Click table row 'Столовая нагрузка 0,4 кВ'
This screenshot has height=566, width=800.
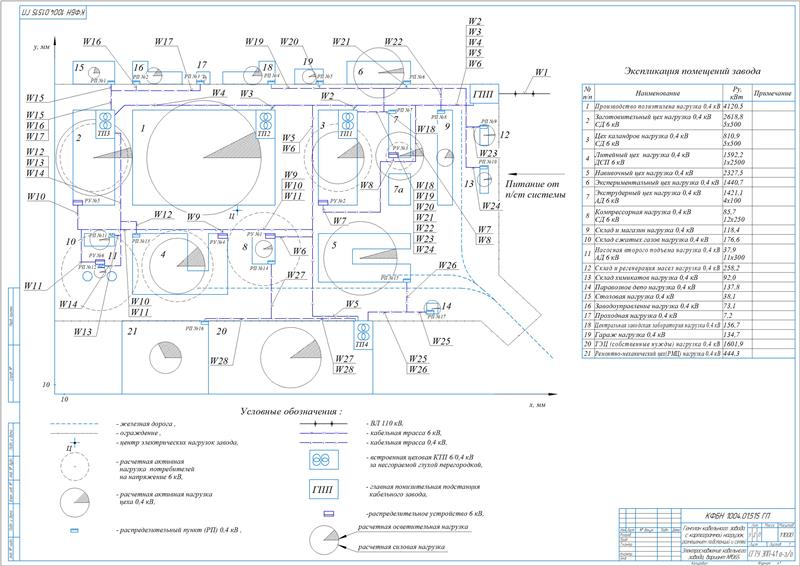pos(688,296)
